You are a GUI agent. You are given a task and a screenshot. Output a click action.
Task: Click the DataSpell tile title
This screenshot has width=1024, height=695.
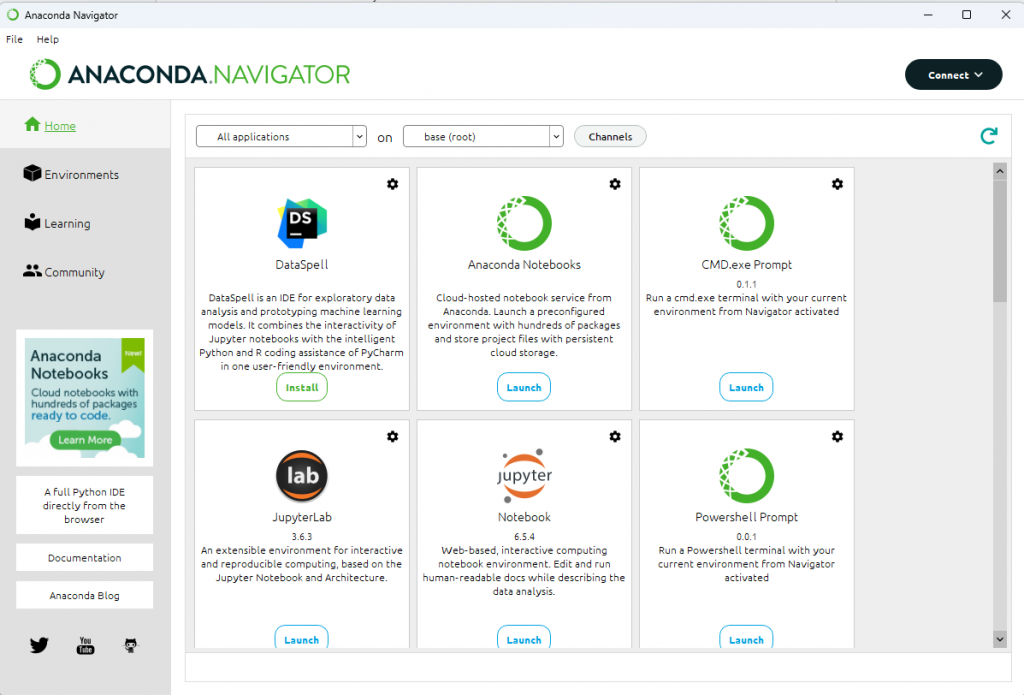click(302, 265)
